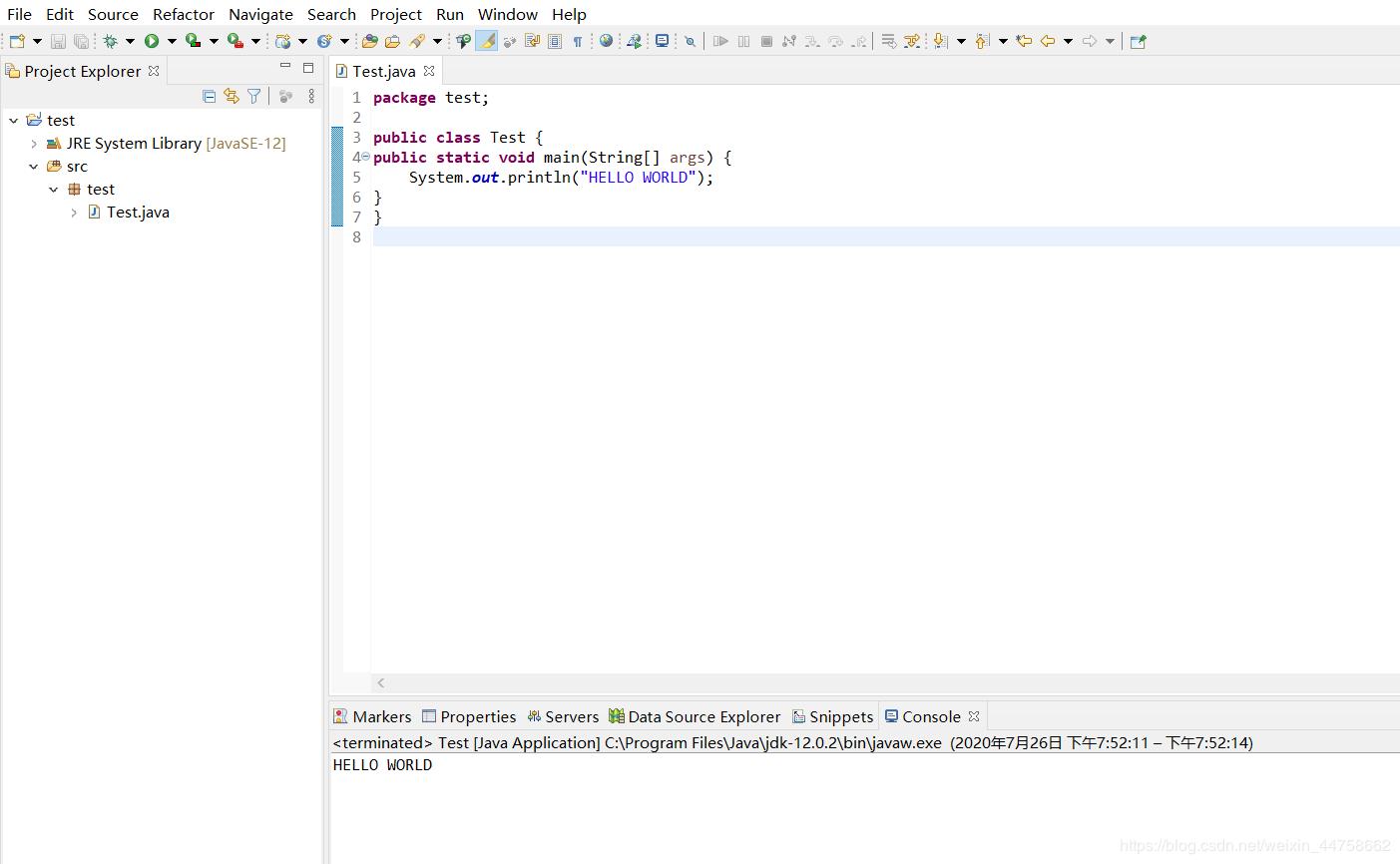Screen dimensions: 1400x864
Task: Click the Debug bug icon
Action: (x=110, y=41)
